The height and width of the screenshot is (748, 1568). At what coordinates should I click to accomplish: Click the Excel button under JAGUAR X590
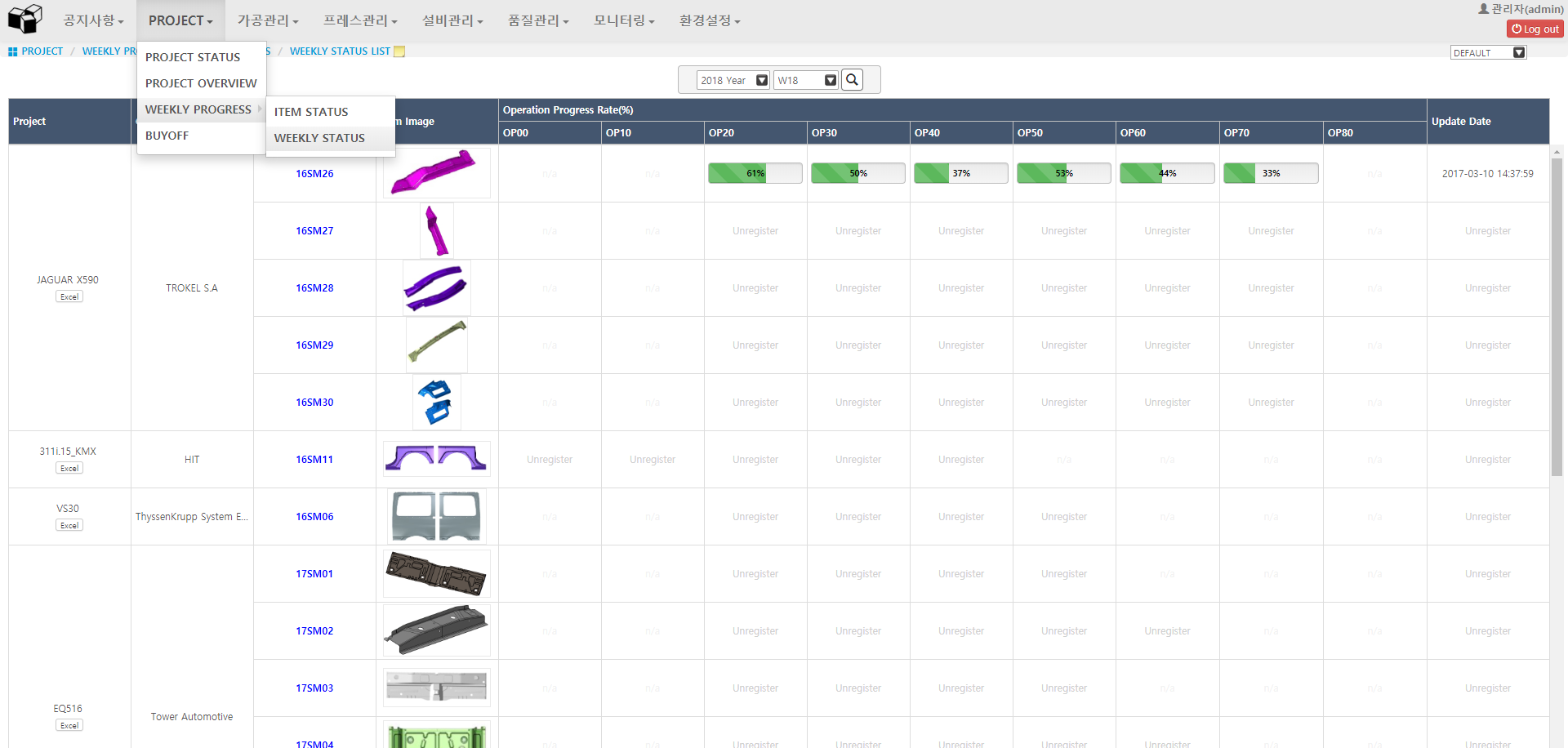point(69,296)
